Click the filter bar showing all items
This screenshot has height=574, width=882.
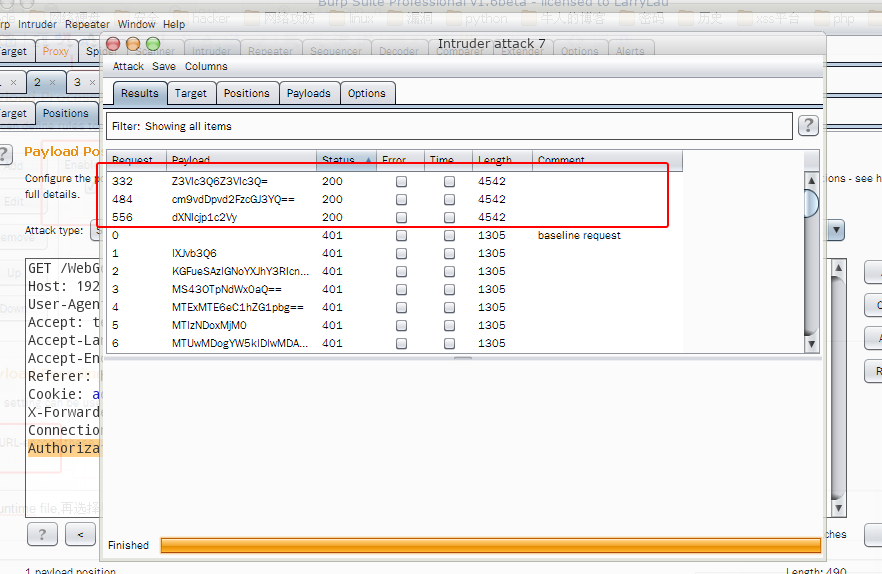click(449, 126)
